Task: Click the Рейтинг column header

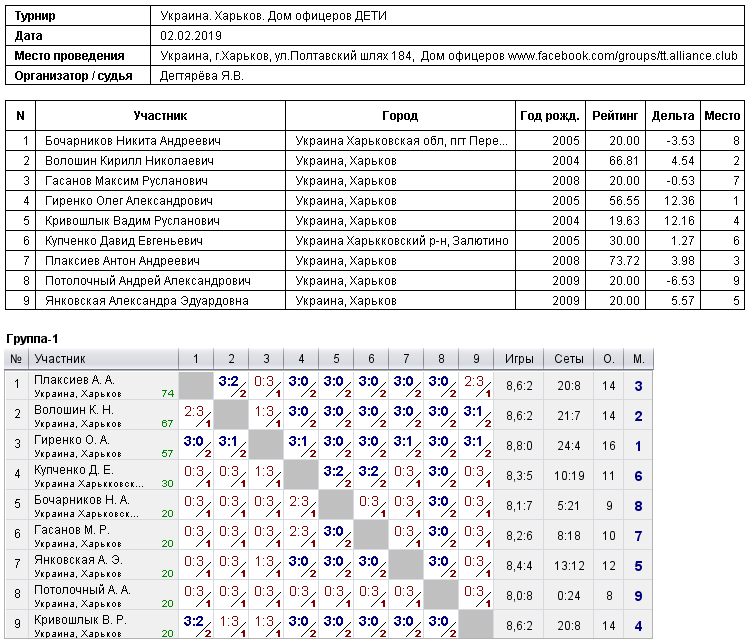Action: 615,116
